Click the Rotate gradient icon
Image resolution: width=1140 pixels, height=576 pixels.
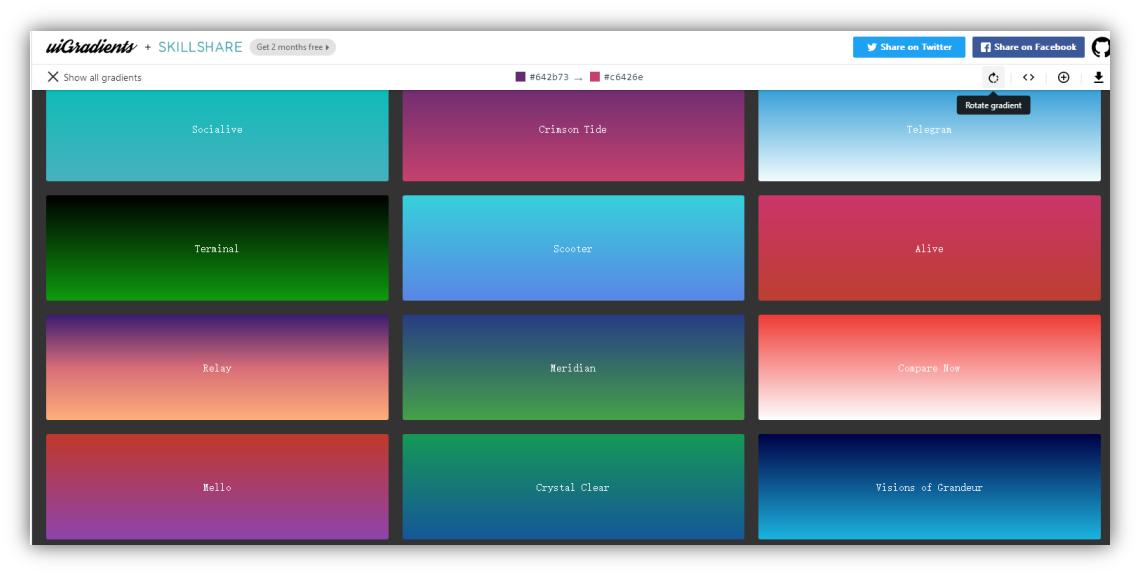click(x=993, y=77)
